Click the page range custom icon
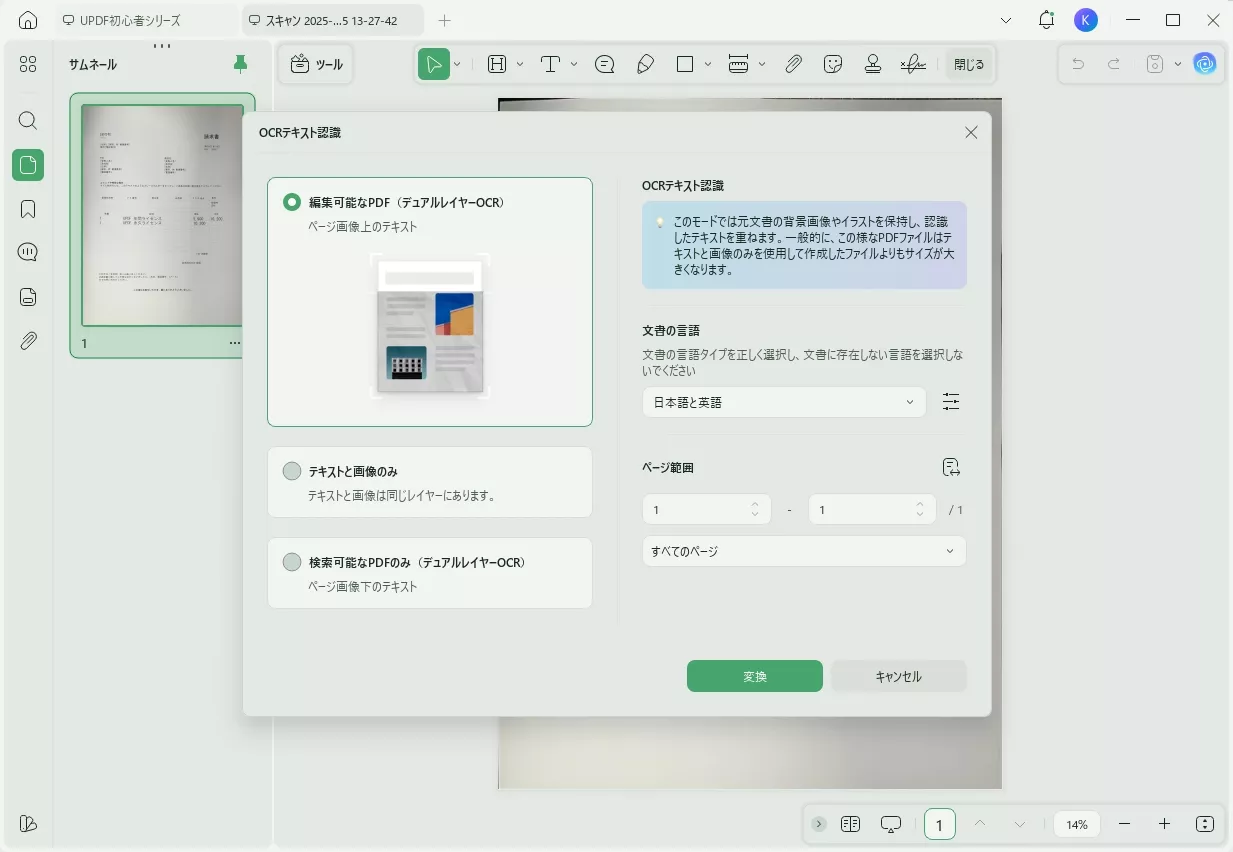The image size is (1233, 852). click(x=951, y=467)
